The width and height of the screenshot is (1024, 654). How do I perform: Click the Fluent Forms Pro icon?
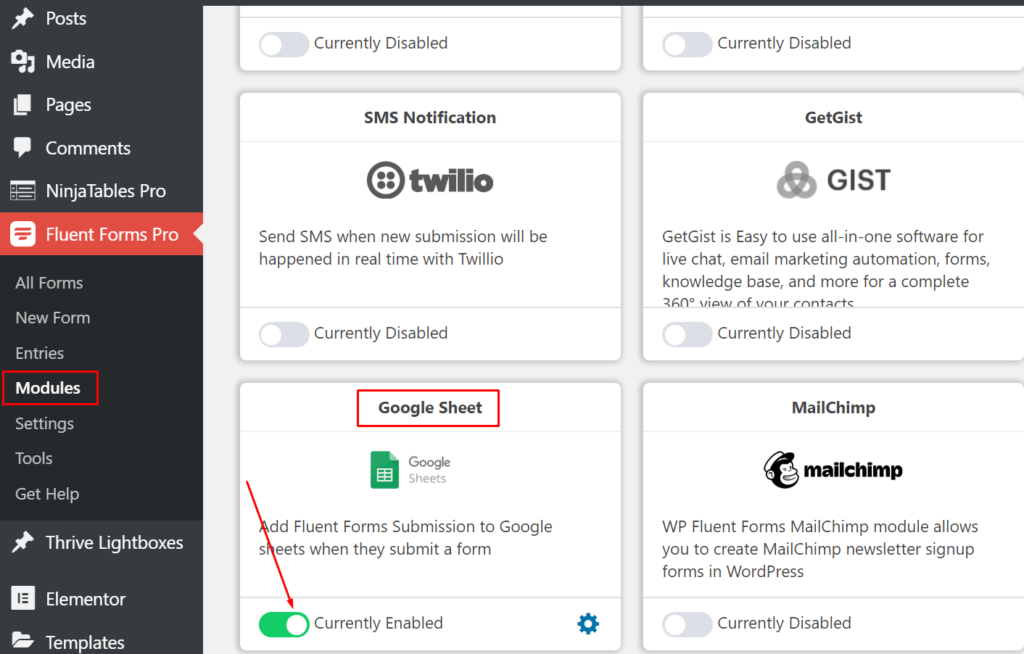coord(23,234)
